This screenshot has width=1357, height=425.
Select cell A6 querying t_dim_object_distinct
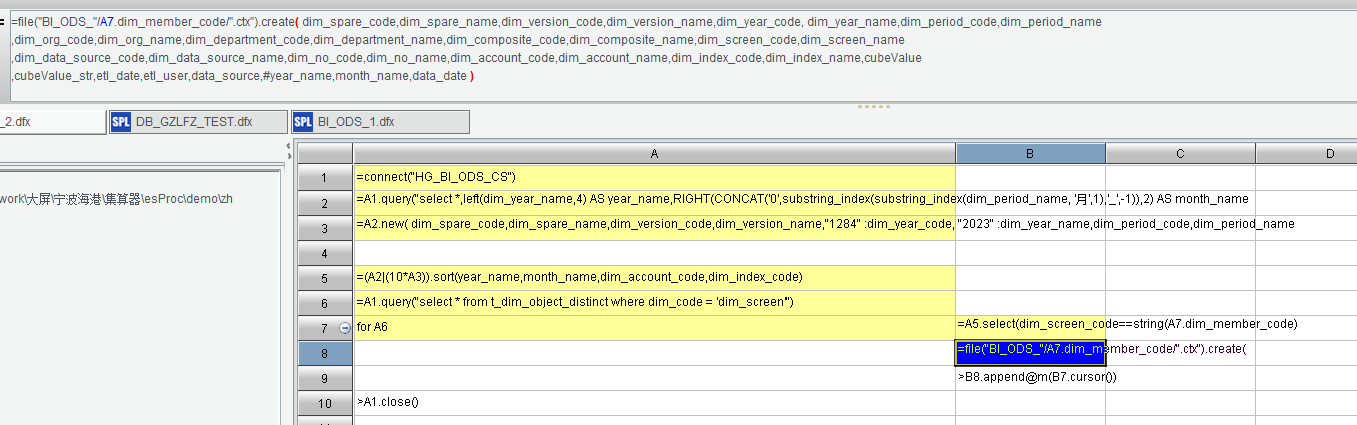(654, 302)
